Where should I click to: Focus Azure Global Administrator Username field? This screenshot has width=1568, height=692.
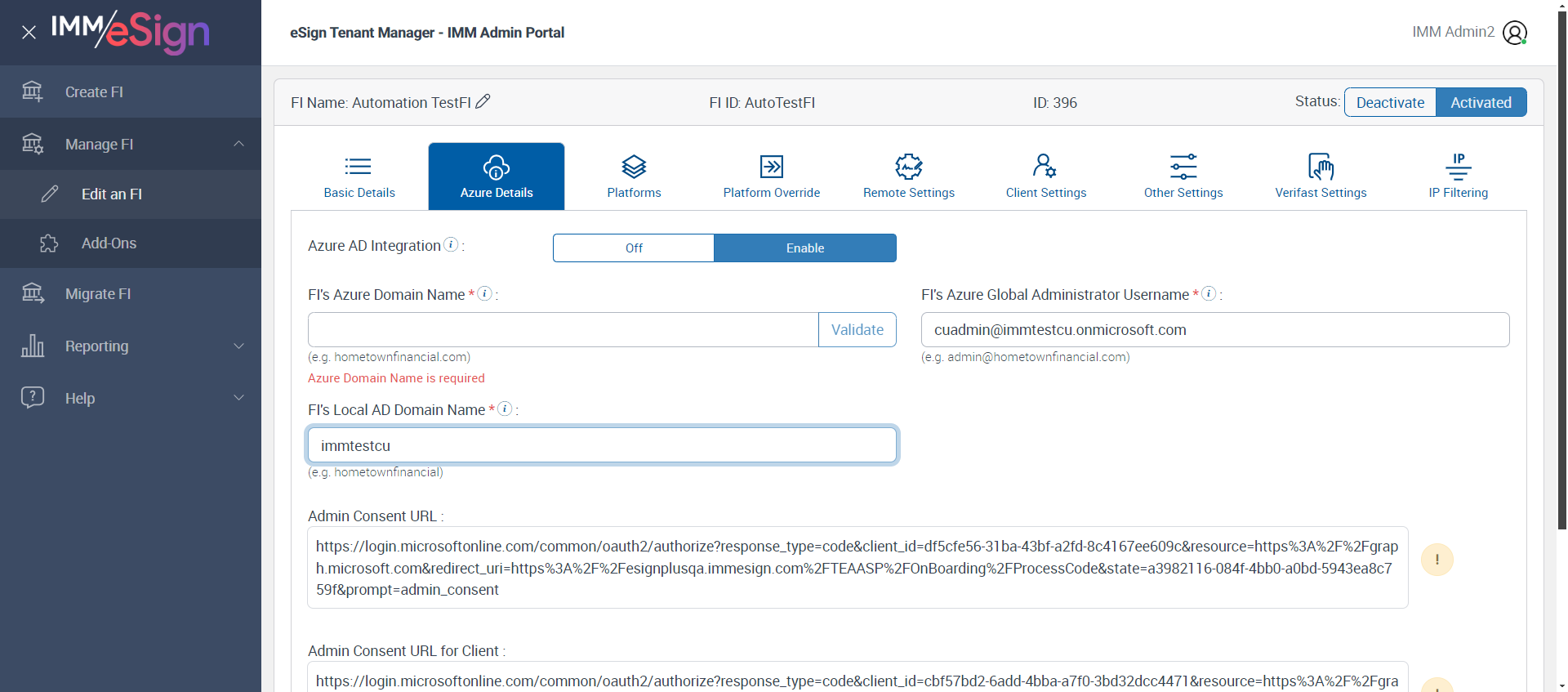[1215, 330]
